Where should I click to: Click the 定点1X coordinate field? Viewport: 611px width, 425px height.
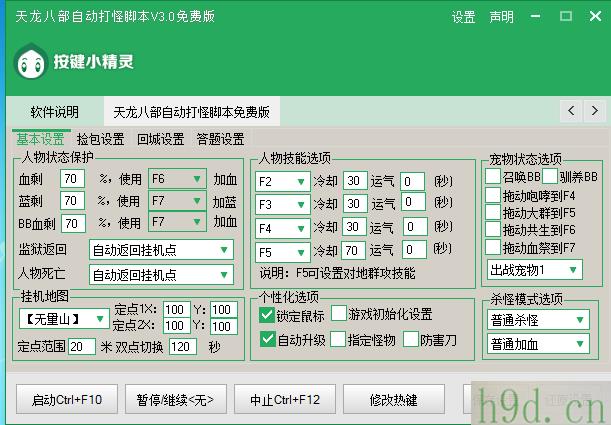[x=177, y=310]
